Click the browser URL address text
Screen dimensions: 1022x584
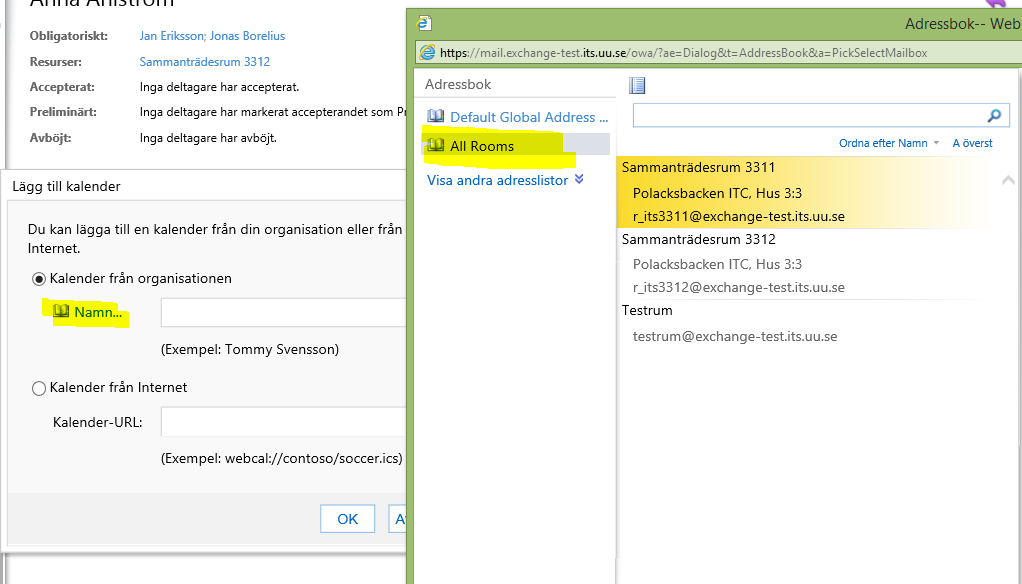tap(684, 53)
